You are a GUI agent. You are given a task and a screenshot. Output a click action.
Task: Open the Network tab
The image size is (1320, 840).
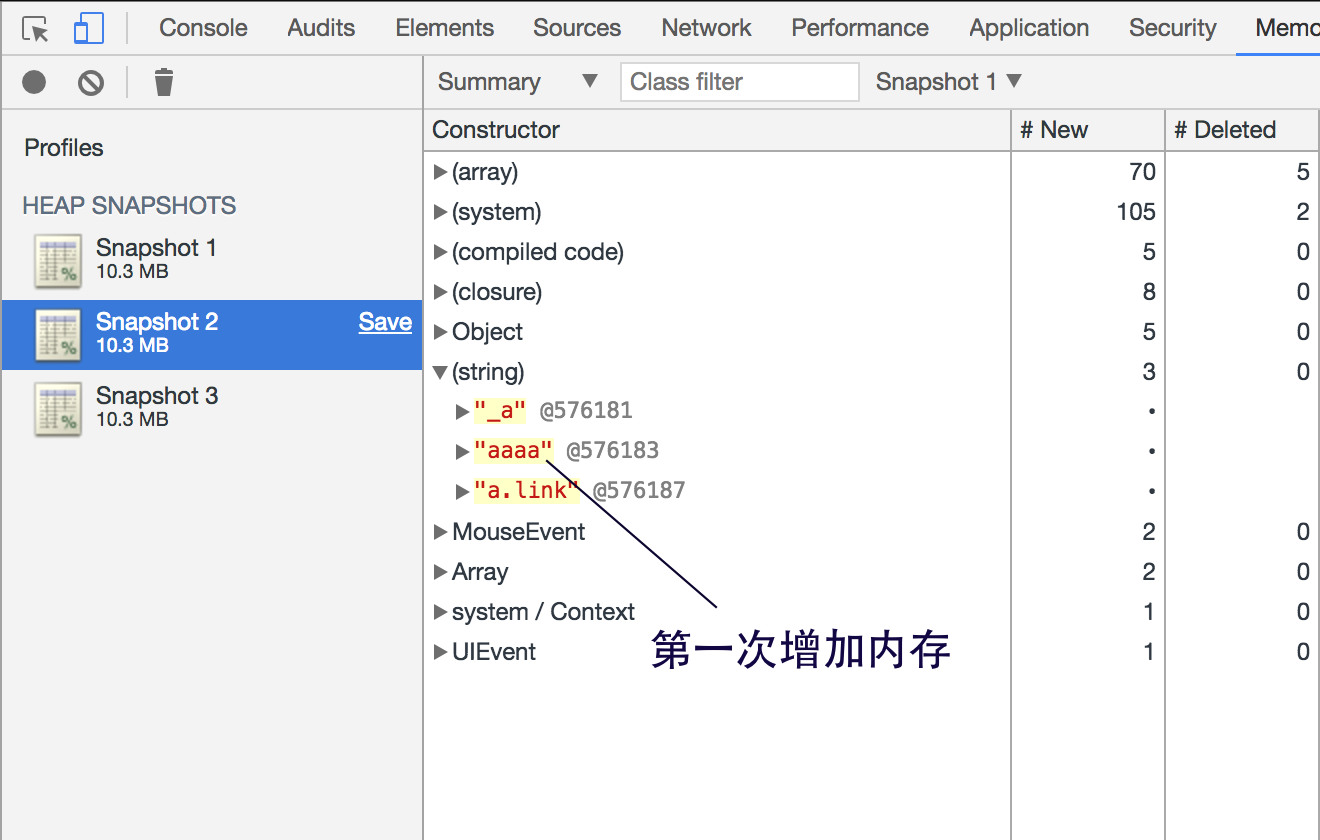706,28
